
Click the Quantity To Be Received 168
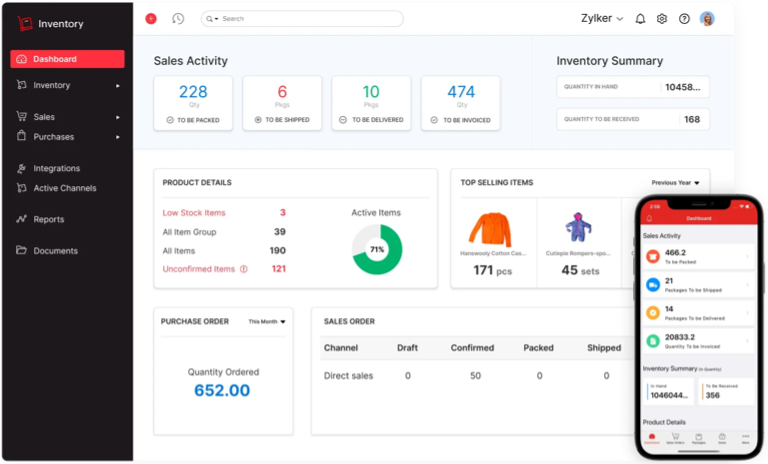pos(692,120)
